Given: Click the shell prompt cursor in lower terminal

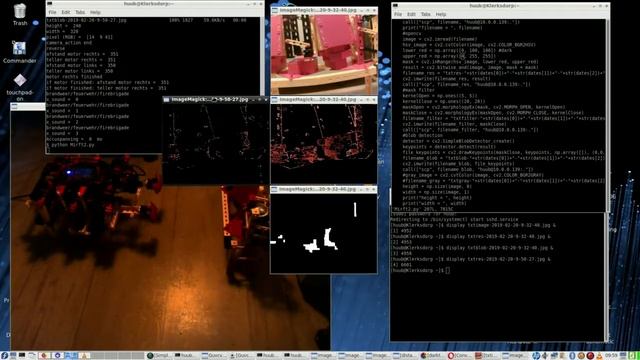Looking at the screenshot, I should pos(448,271).
